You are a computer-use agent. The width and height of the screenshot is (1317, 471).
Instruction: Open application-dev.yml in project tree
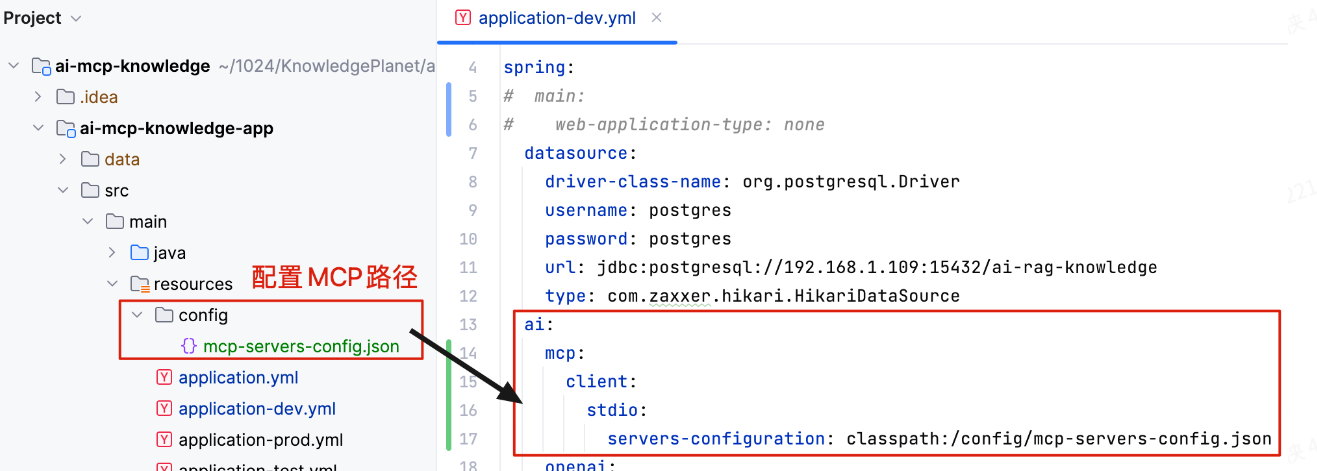coord(257,408)
